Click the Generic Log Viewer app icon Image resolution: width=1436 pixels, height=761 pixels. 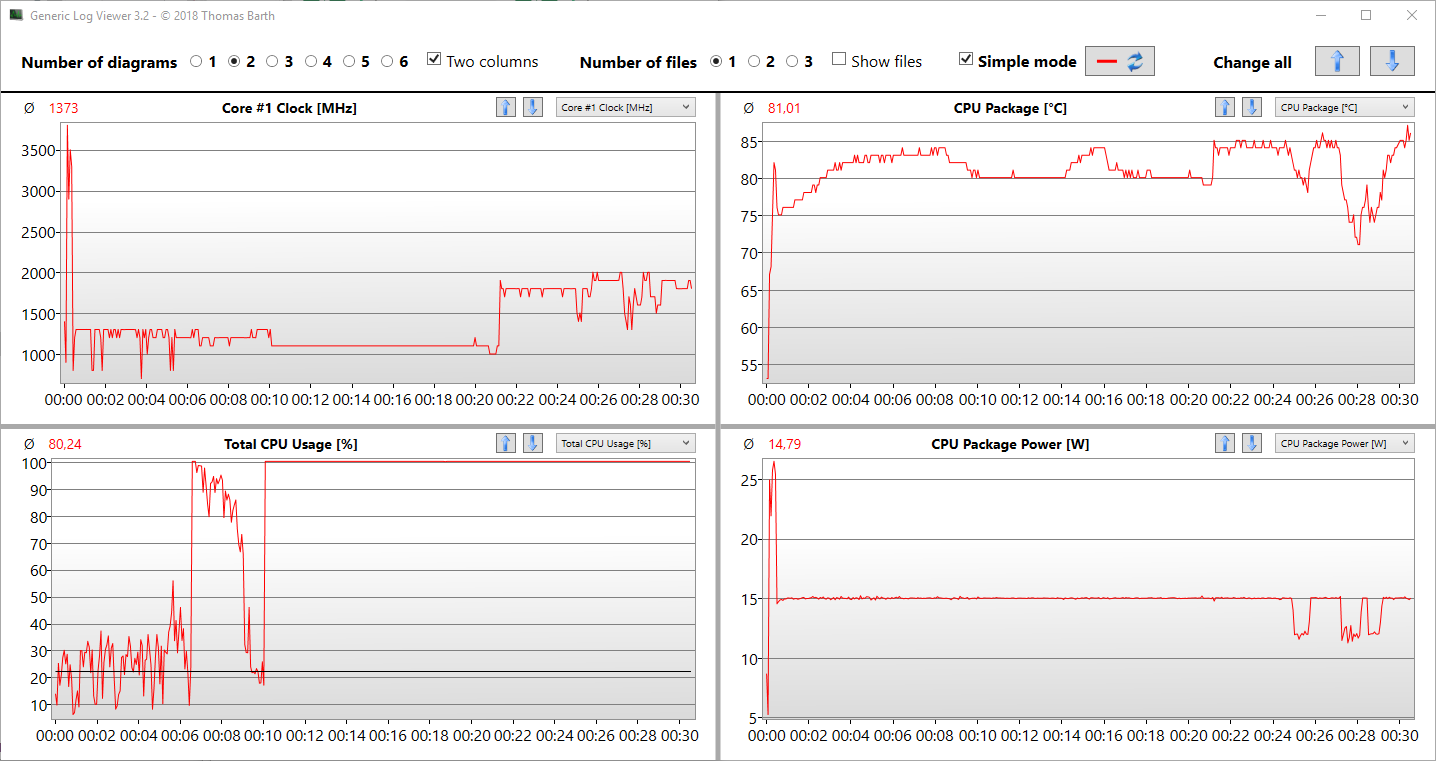coord(16,15)
